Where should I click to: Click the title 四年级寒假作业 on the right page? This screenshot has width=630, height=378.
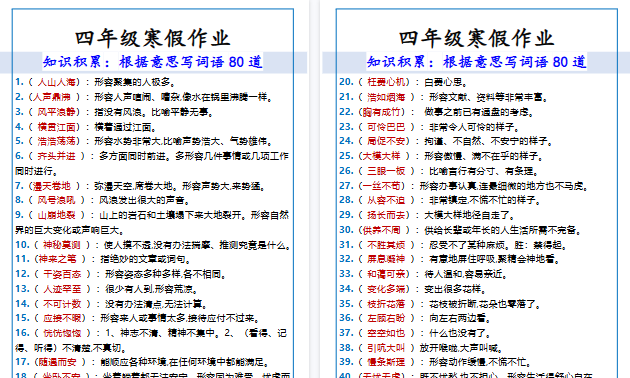477,38
